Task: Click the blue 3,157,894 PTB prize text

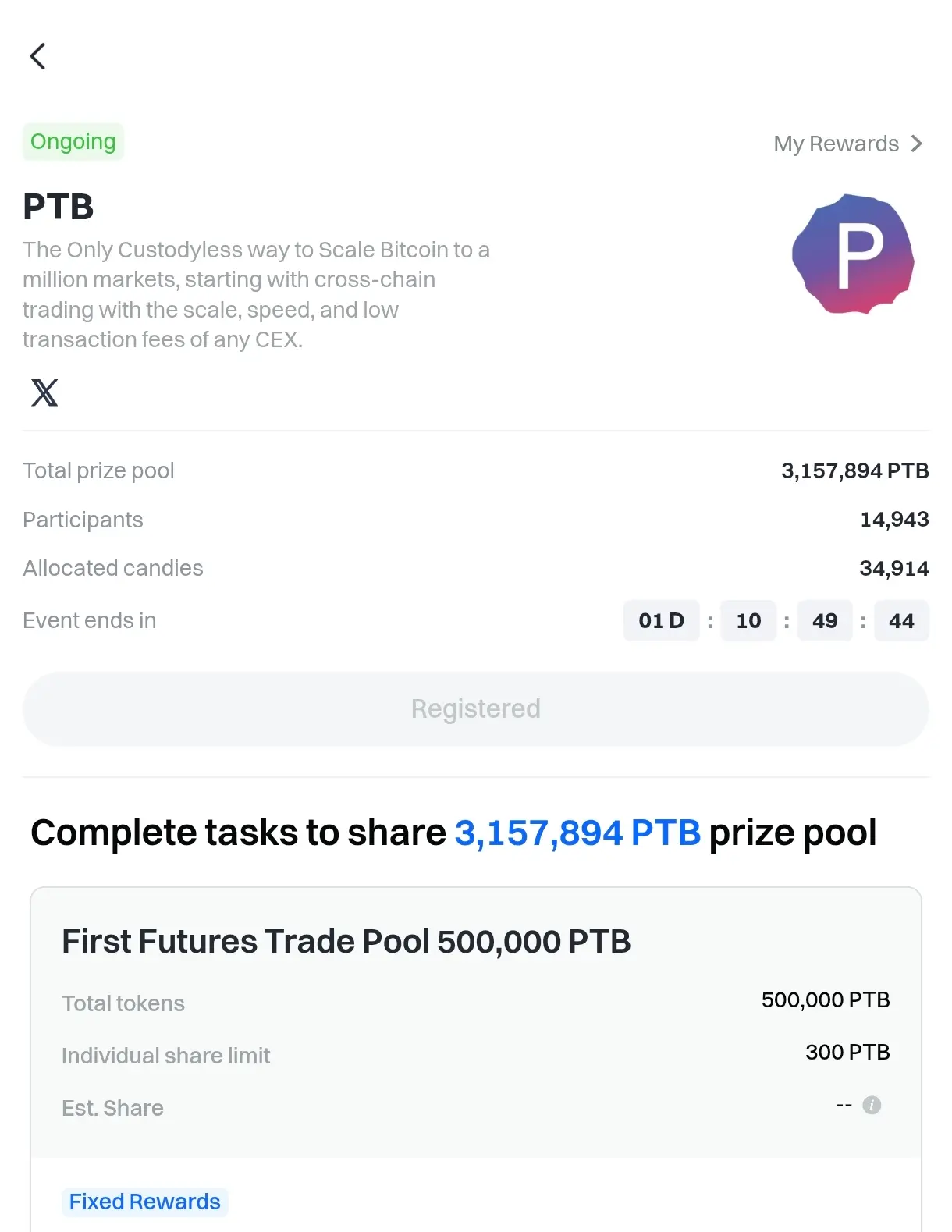Action: tap(577, 833)
